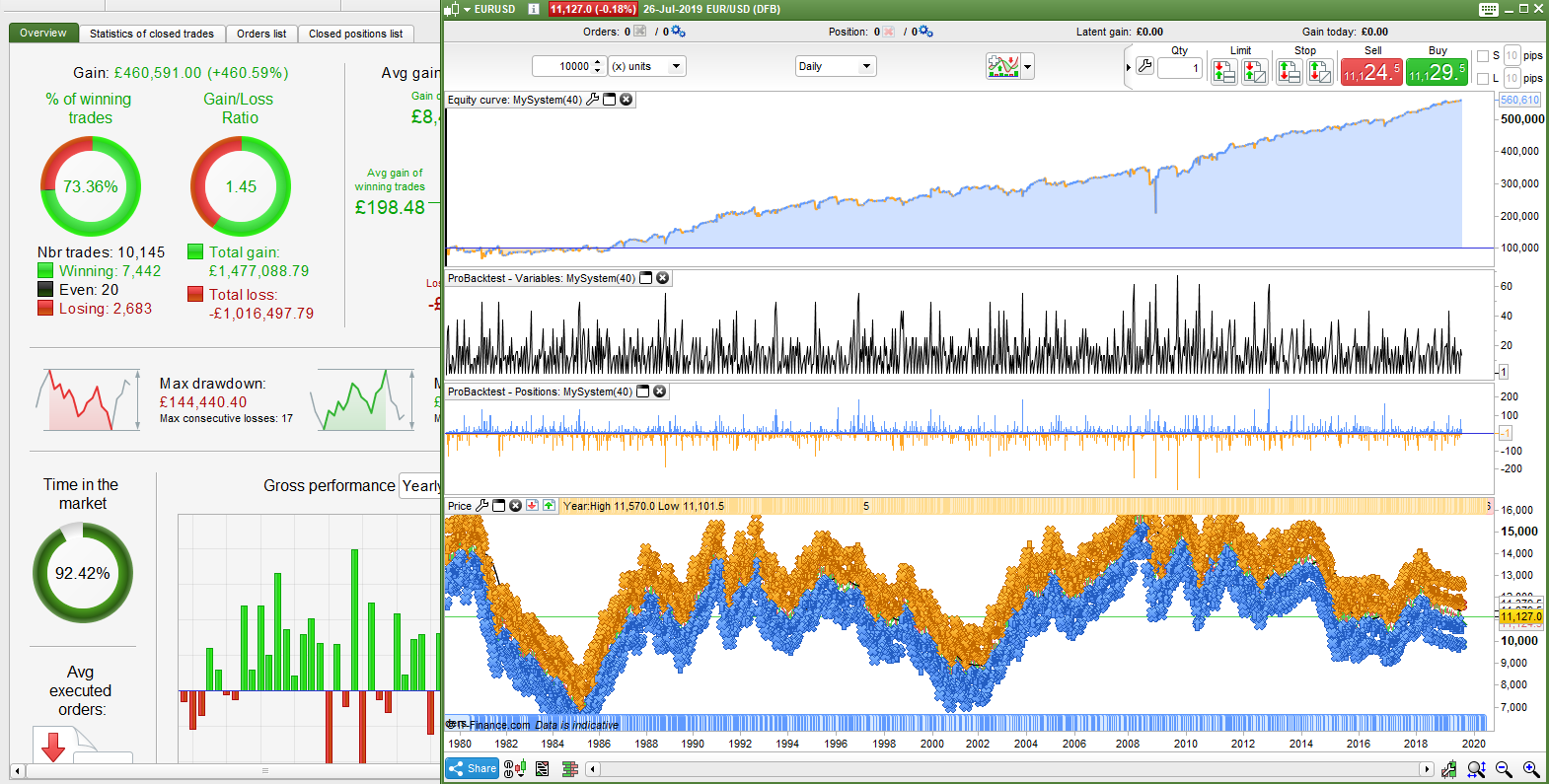Close the ProBacktest Positions panel
The height and width of the screenshot is (784, 1549).
[660, 392]
